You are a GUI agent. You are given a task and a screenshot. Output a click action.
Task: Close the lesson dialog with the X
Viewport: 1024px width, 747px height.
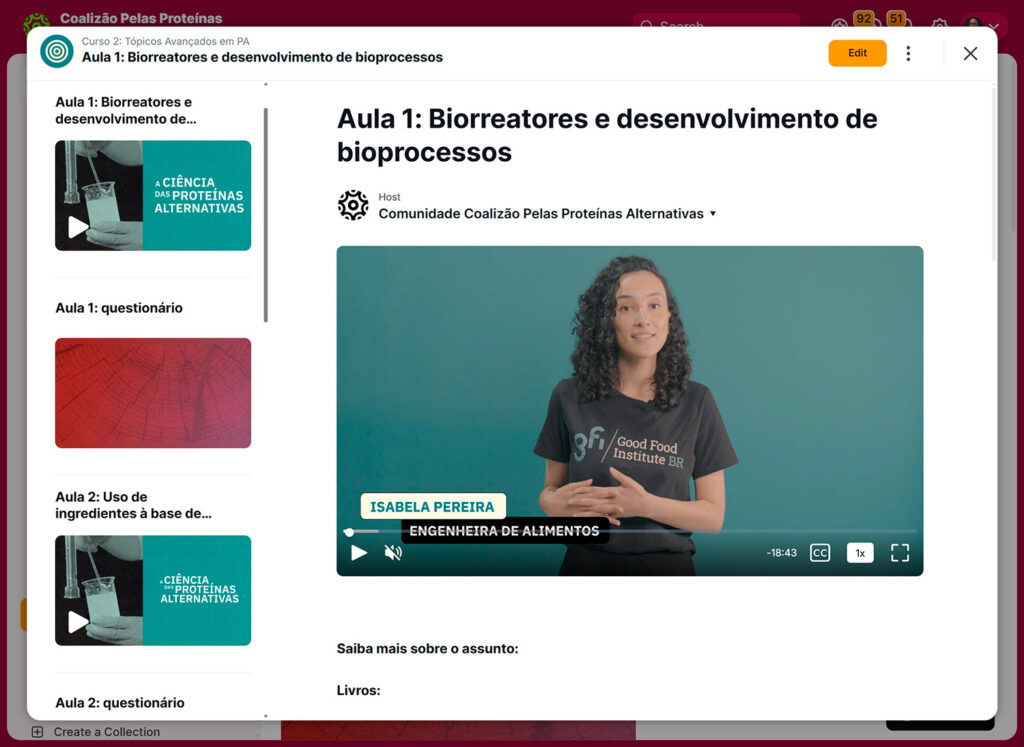coord(970,54)
